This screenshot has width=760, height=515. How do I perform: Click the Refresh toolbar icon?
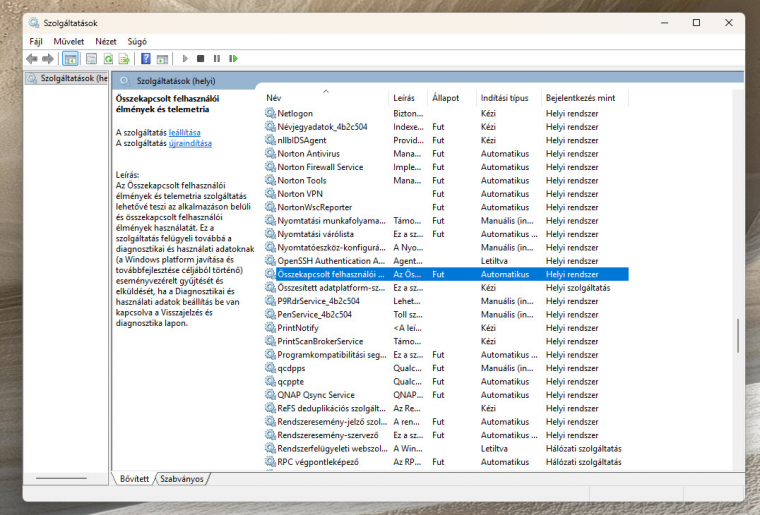pos(108,59)
